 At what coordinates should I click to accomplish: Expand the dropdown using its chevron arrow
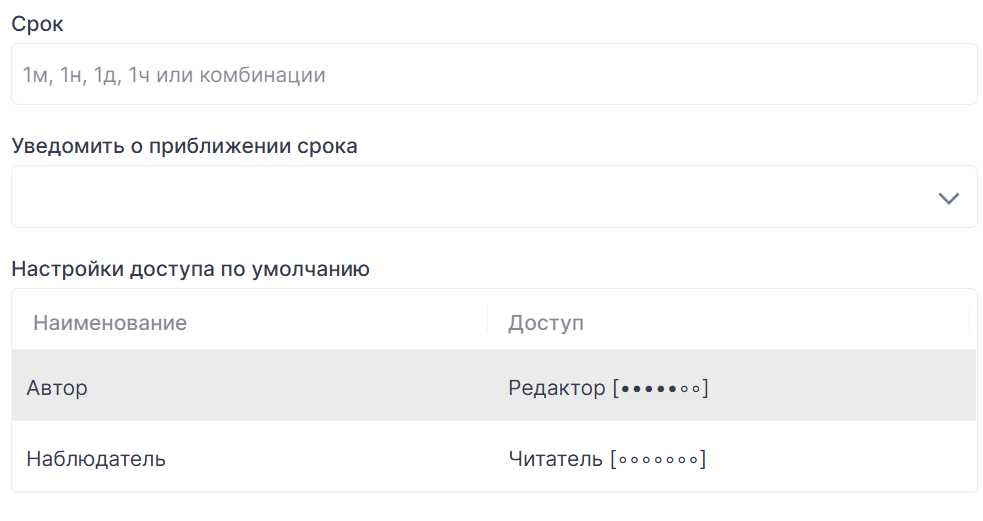[949, 198]
